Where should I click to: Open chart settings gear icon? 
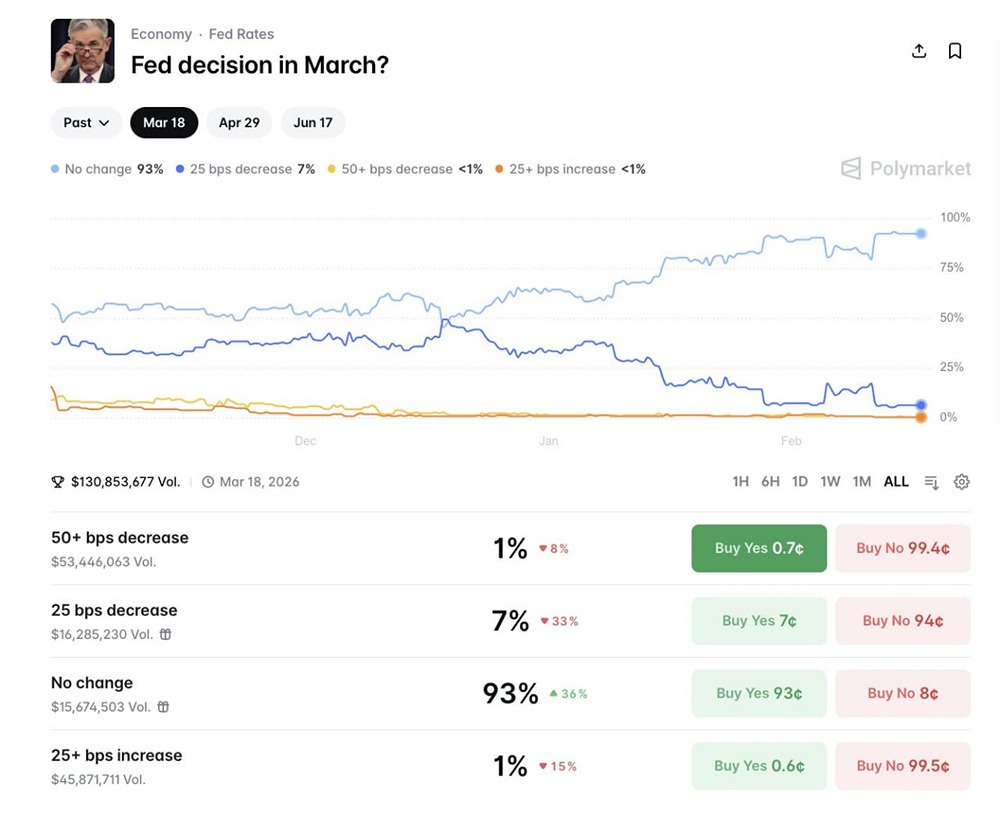[x=962, y=482]
